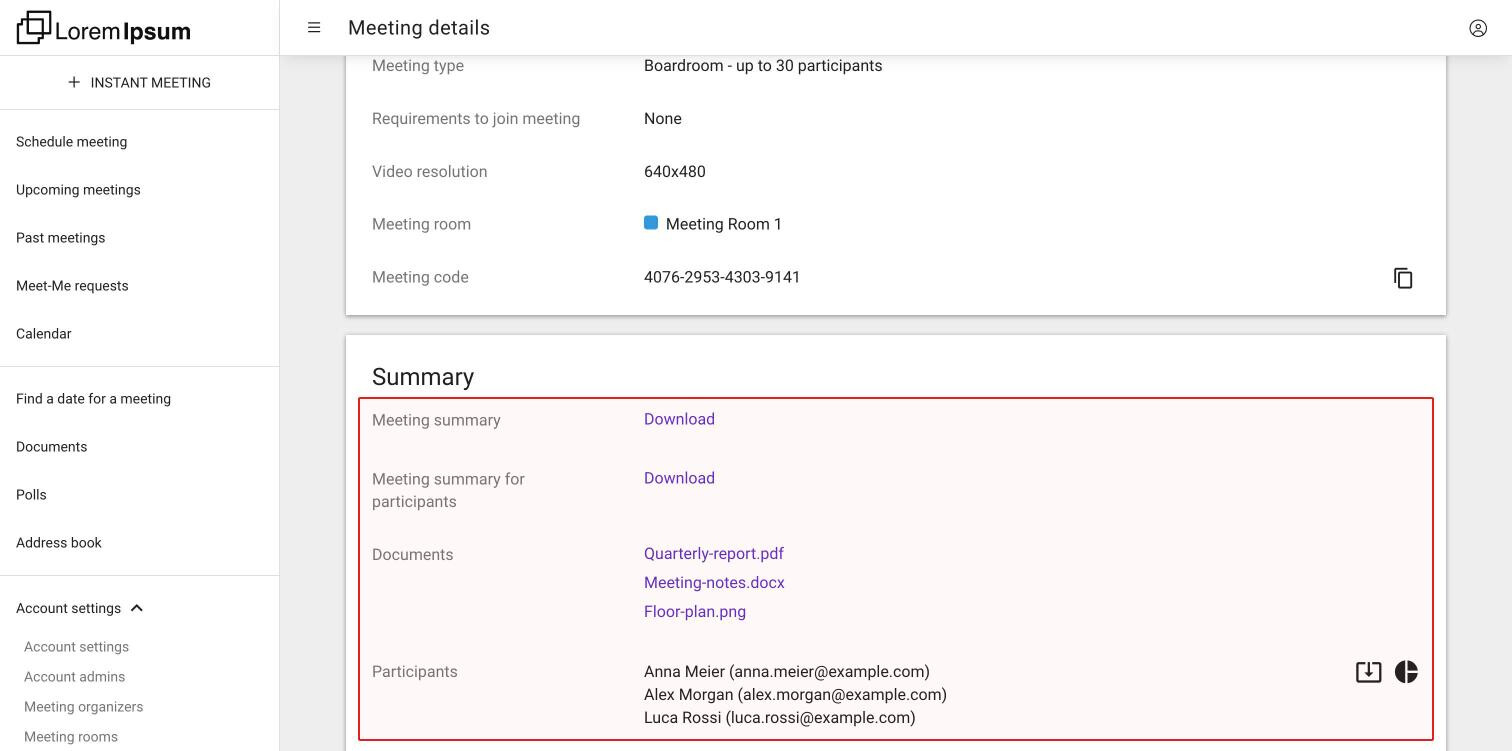1512x751 pixels.
Task: Open Meeting-notes.docx
Action: [x=714, y=583]
